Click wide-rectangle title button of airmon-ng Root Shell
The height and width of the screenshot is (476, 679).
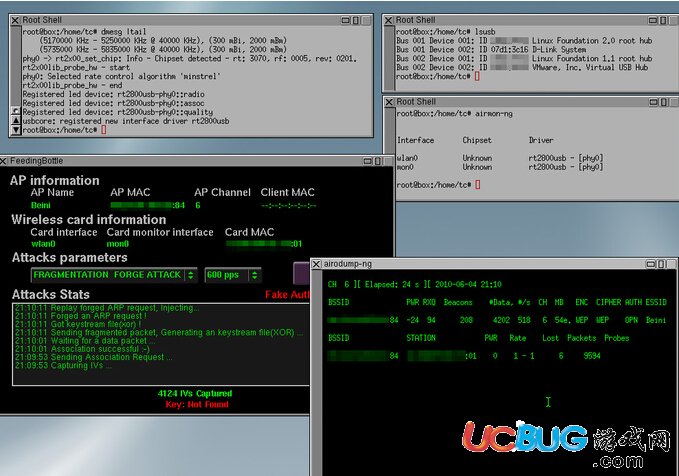tap(653, 102)
